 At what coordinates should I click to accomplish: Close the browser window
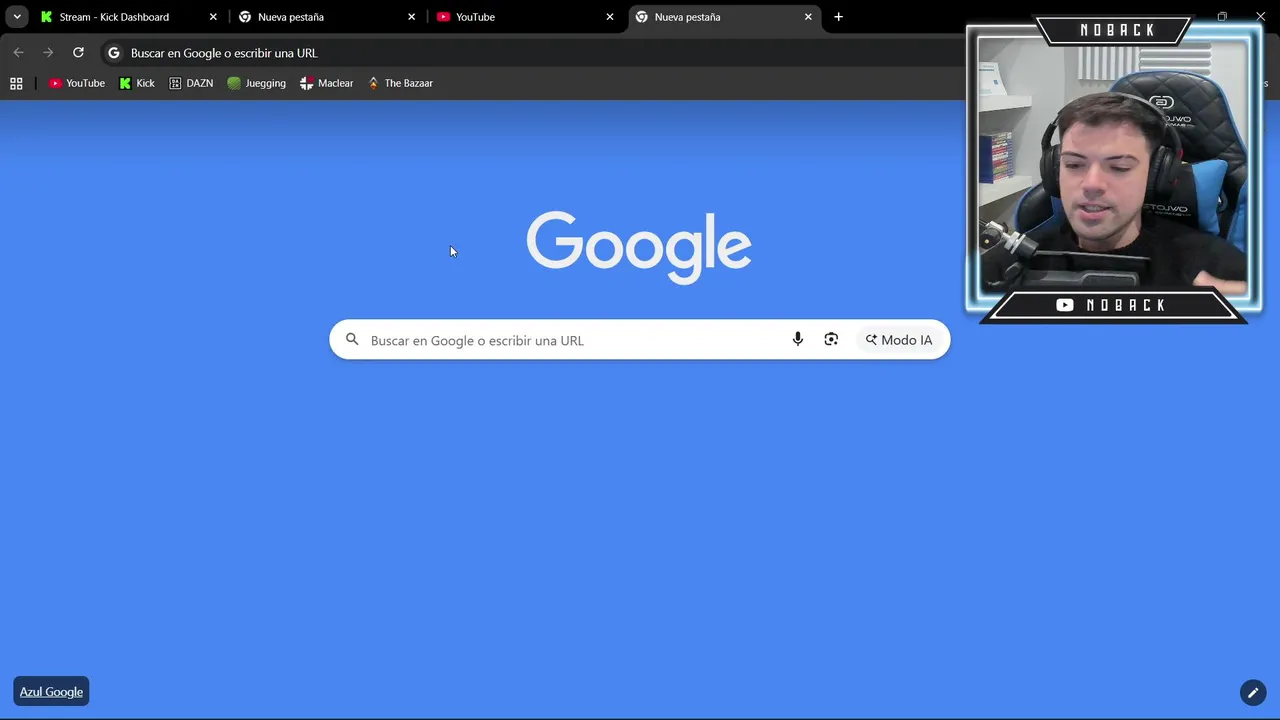(1261, 17)
